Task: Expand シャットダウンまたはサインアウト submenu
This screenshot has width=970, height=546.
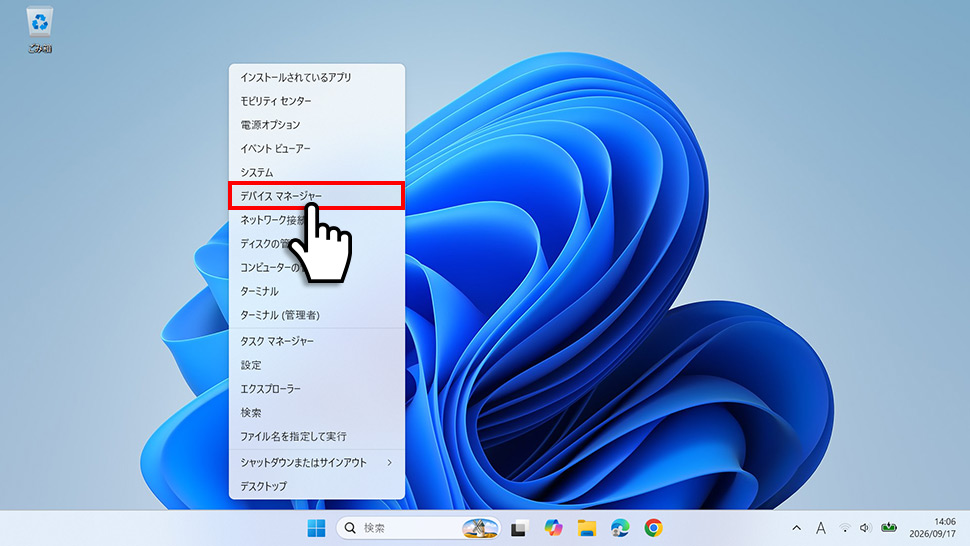Action: [317, 463]
